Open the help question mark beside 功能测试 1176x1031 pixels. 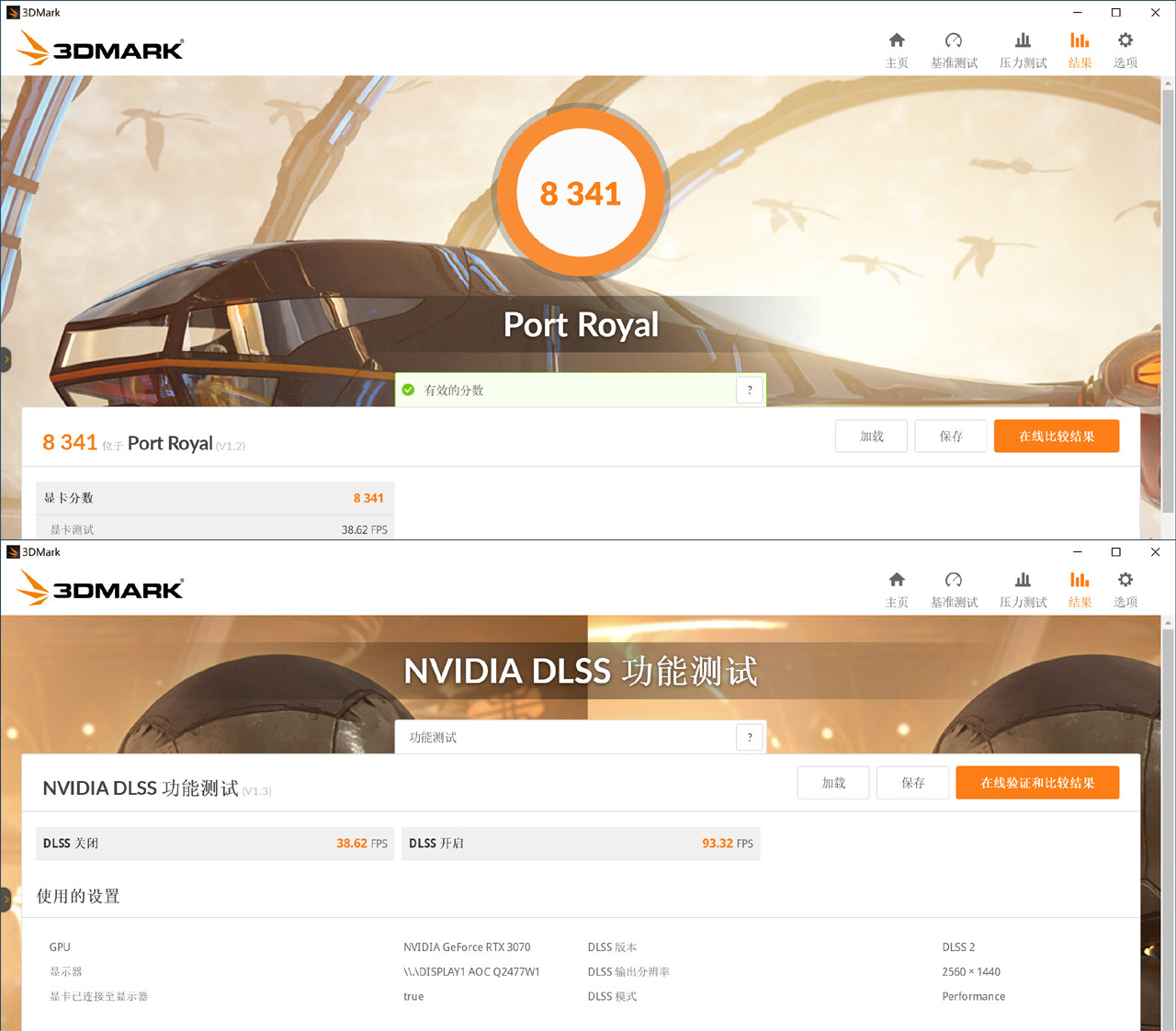pyautogui.click(x=749, y=737)
